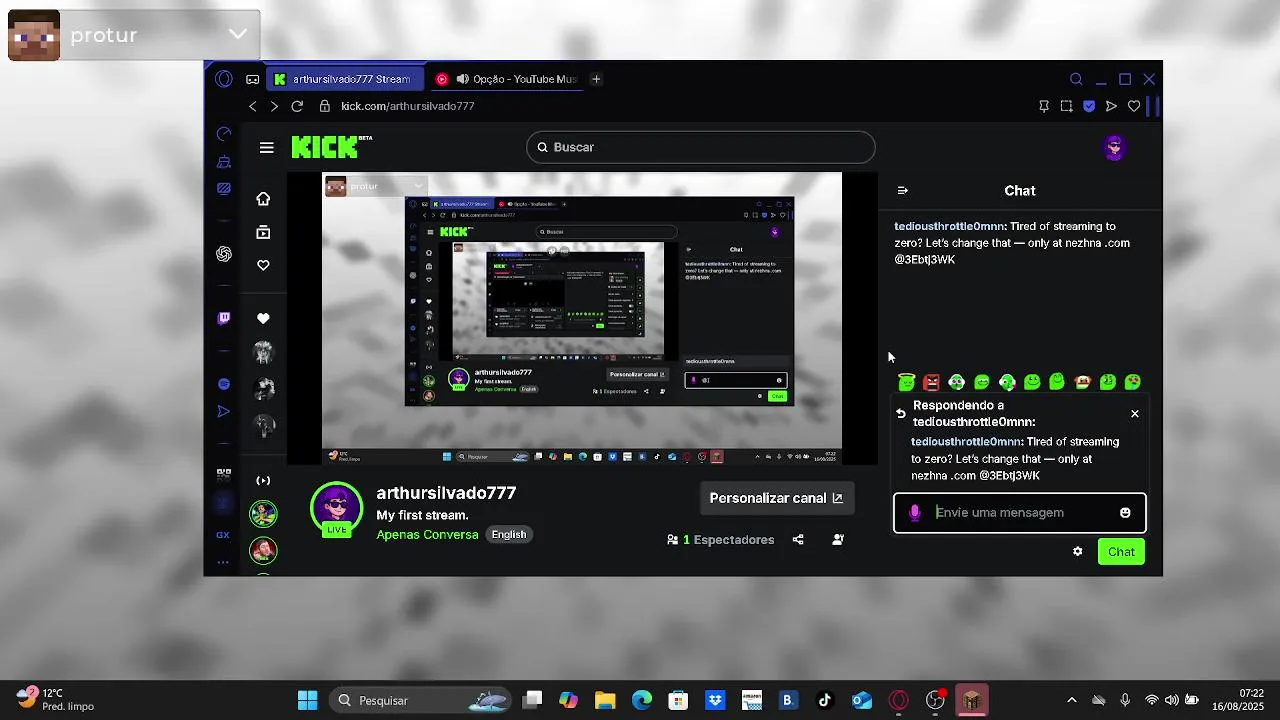Click the purple microphone identity icon in chat
The image size is (1280, 720).
coord(914,513)
